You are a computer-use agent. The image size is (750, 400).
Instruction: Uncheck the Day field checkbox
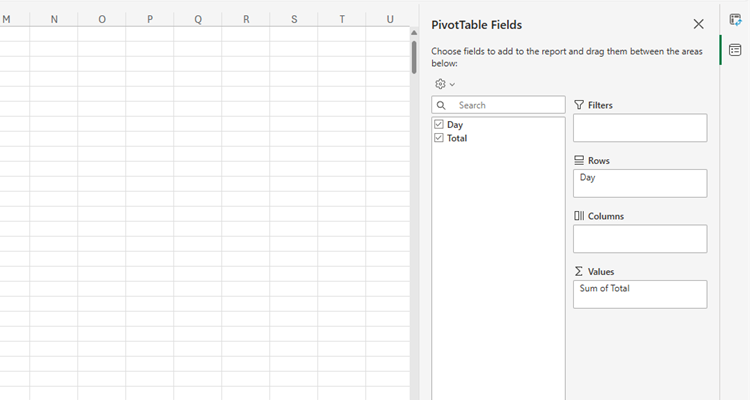point(439,124)
